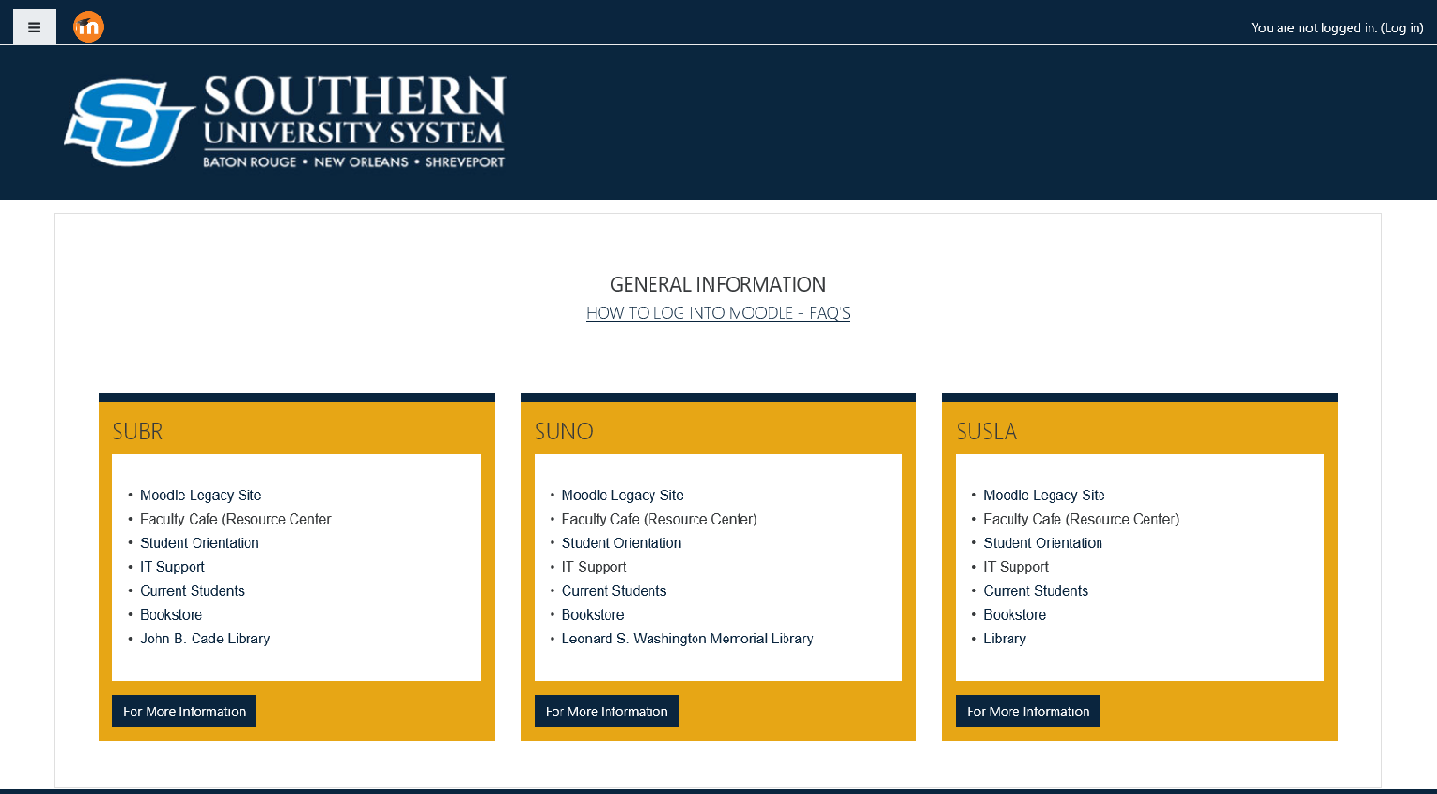Open SUBR Faculty Cafe Resource Center
The width and height of the screenshot is (1437, 794).
tap(235, 519)
